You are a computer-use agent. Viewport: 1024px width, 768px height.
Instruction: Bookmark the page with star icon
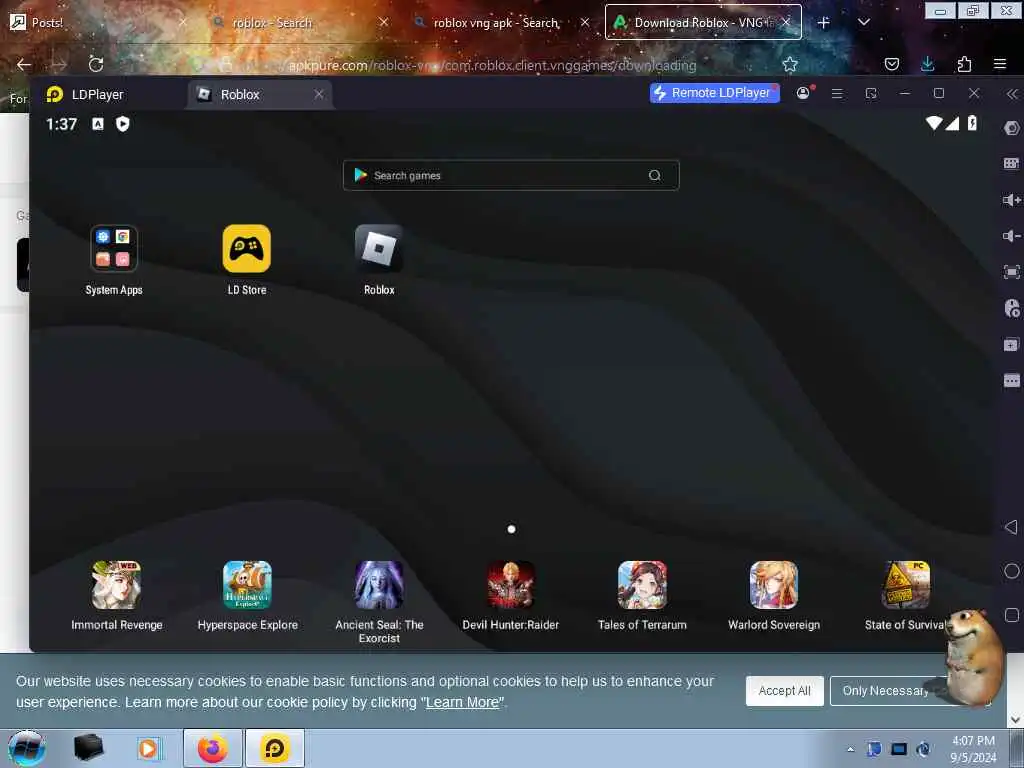[x=790, y=65]
